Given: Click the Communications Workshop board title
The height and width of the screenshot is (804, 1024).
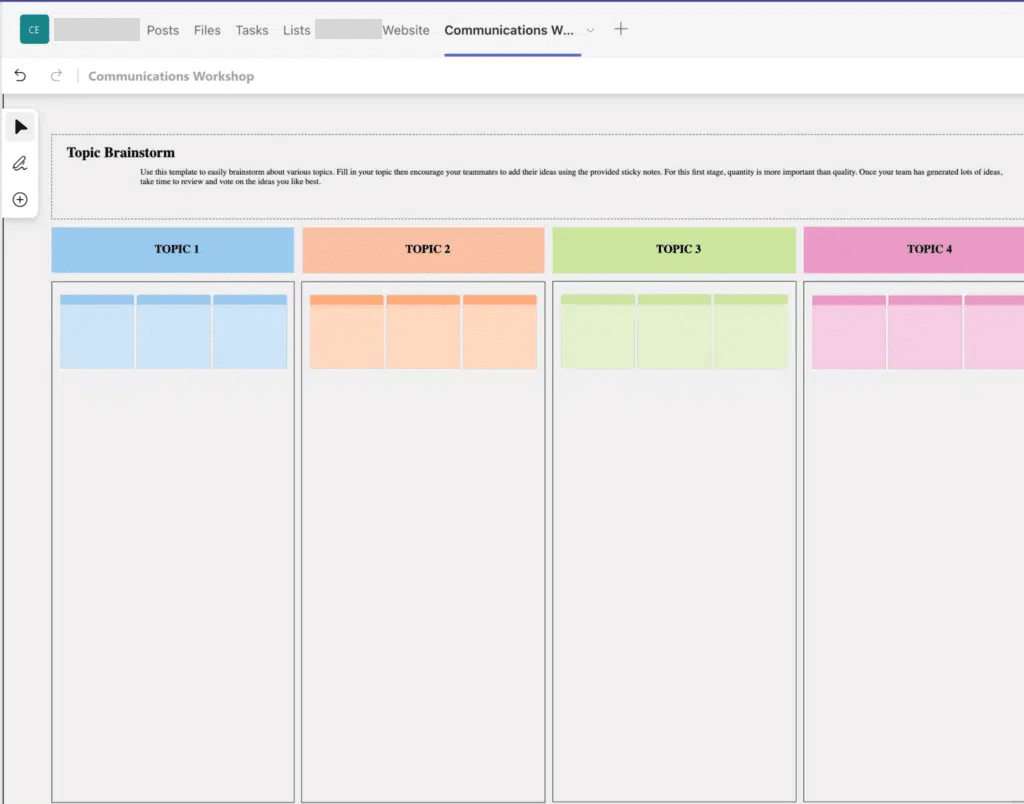Looking at the screenshot, I should point(171,76).
